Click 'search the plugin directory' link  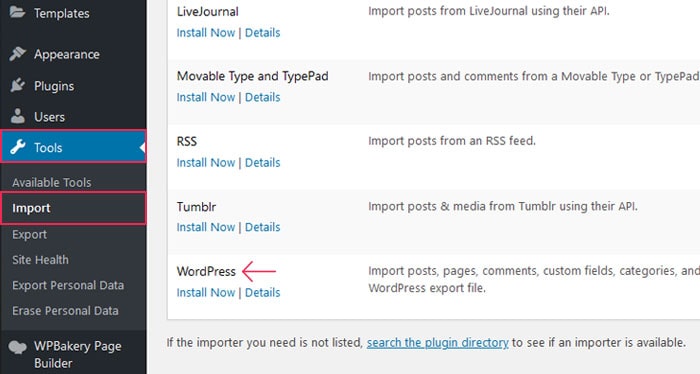438,343
